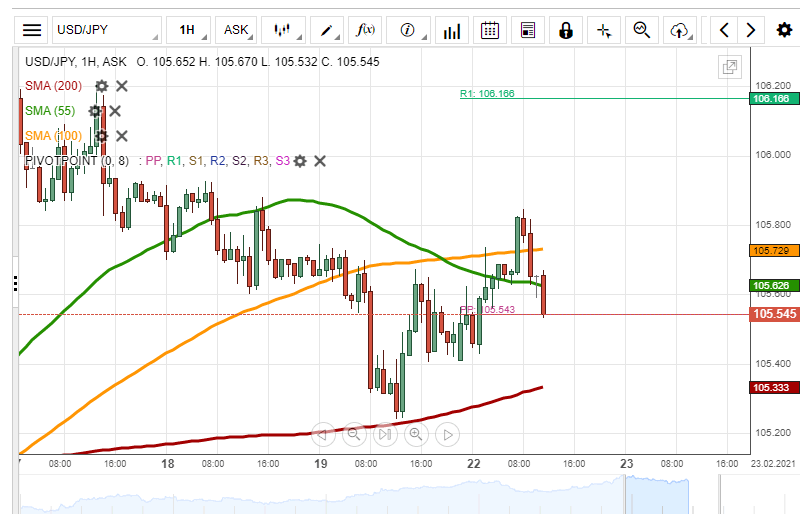Grab the left panel resize handle dots
Viewport: 806px width, 523px height.
coord(16,284)
